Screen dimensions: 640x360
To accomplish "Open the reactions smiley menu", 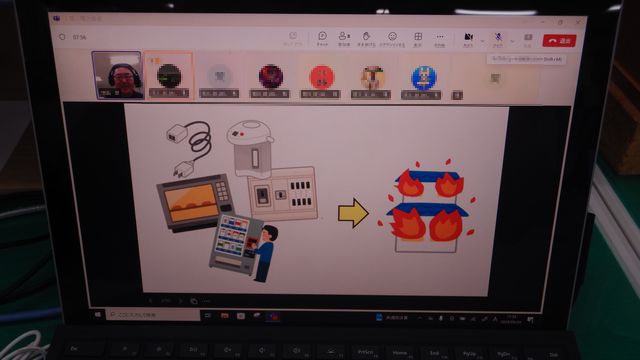I will point(392,39).
